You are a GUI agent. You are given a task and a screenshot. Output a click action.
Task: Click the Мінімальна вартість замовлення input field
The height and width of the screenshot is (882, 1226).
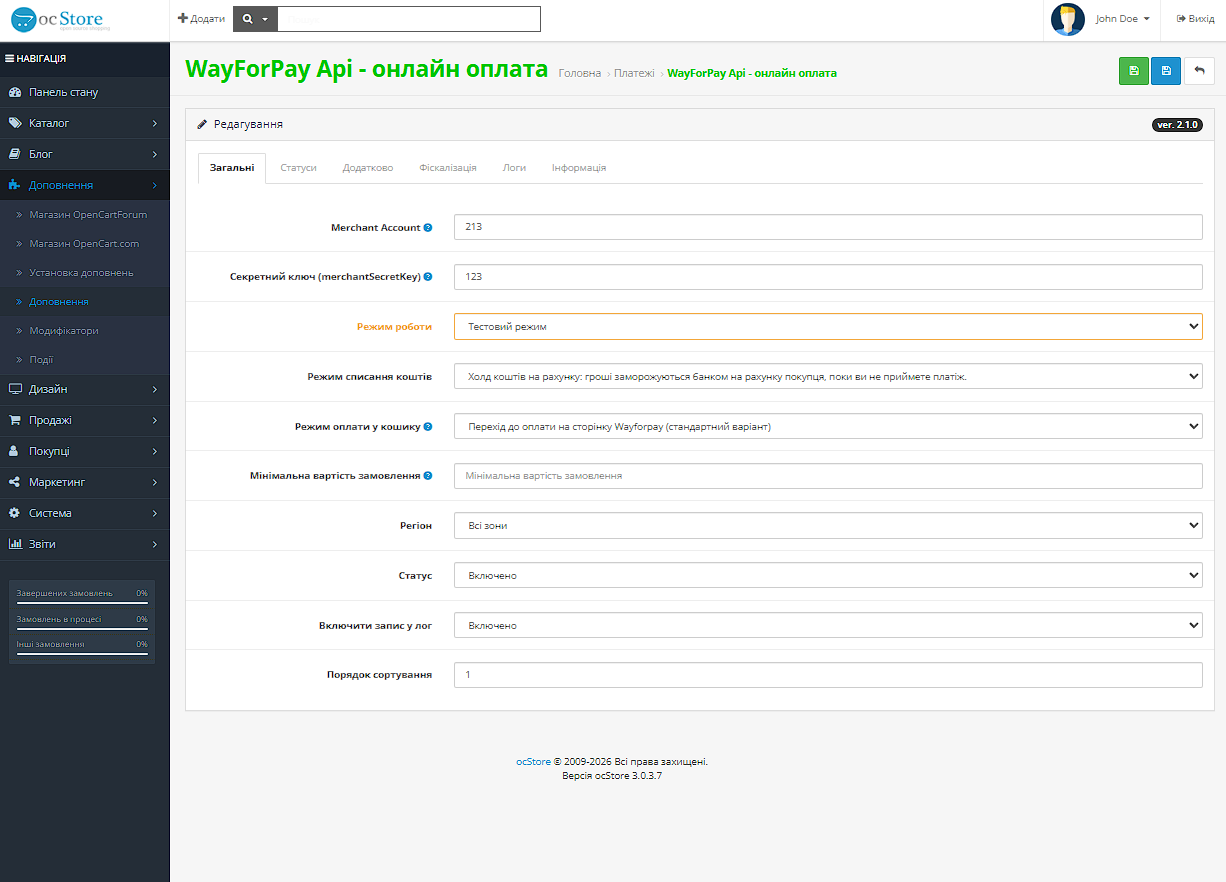tap(828, 476)
